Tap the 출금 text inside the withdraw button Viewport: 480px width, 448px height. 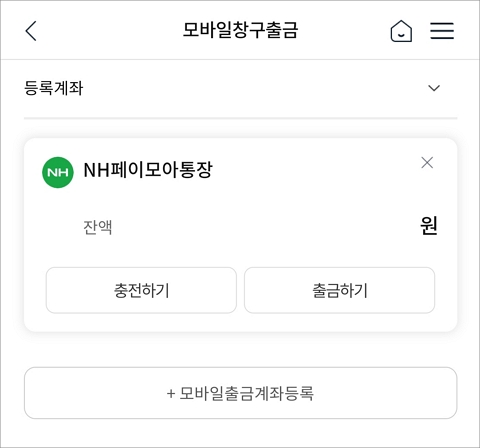point(326,290)
